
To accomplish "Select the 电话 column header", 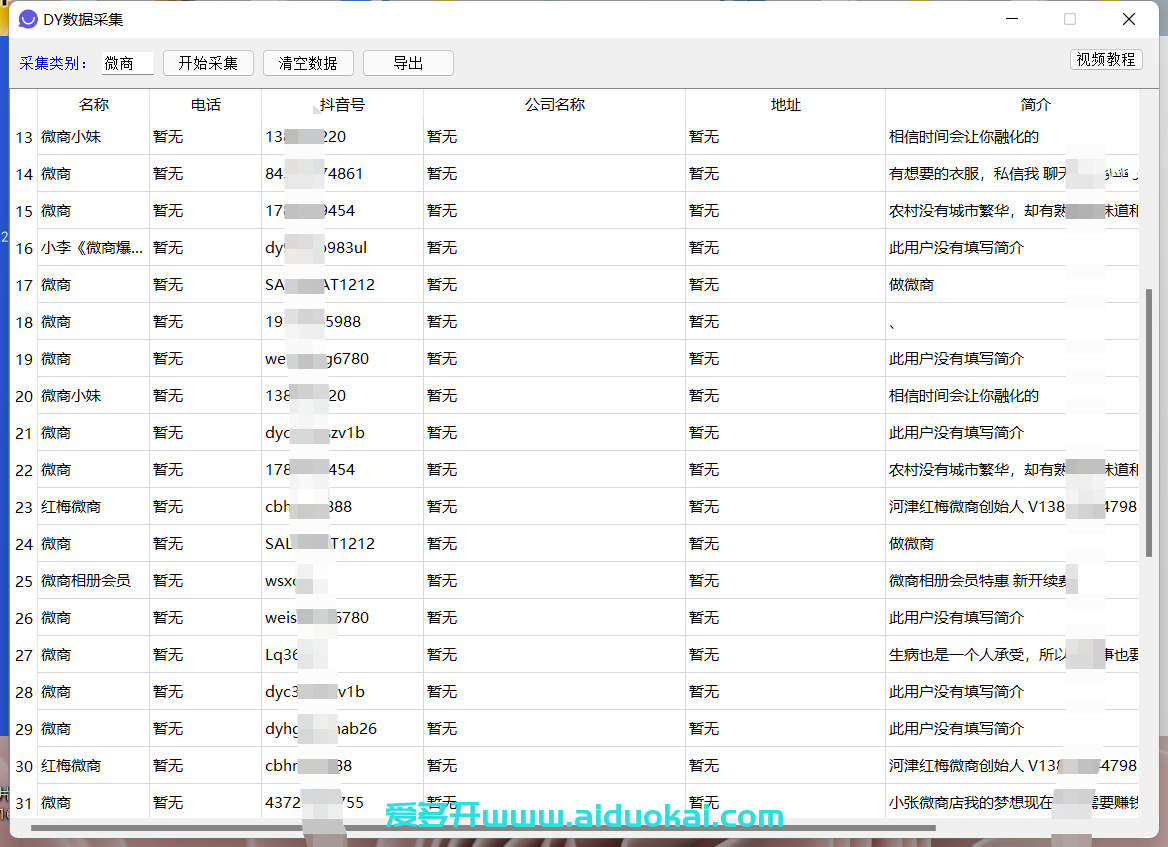I will pos(205,105).
